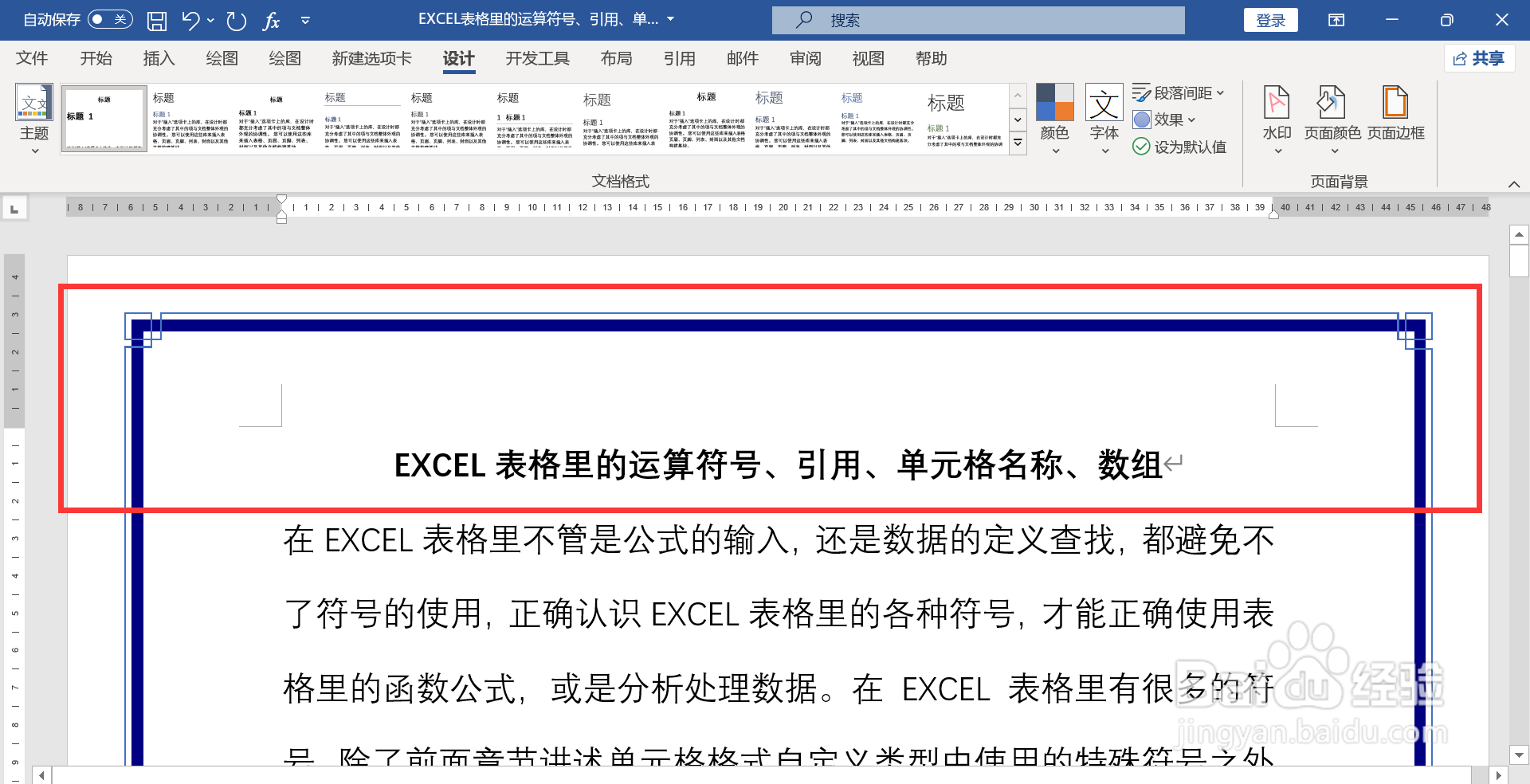Click the Save icon in title bar
Screen dimensions: 1530x784
pyautogui.click(x=157, y=21)
